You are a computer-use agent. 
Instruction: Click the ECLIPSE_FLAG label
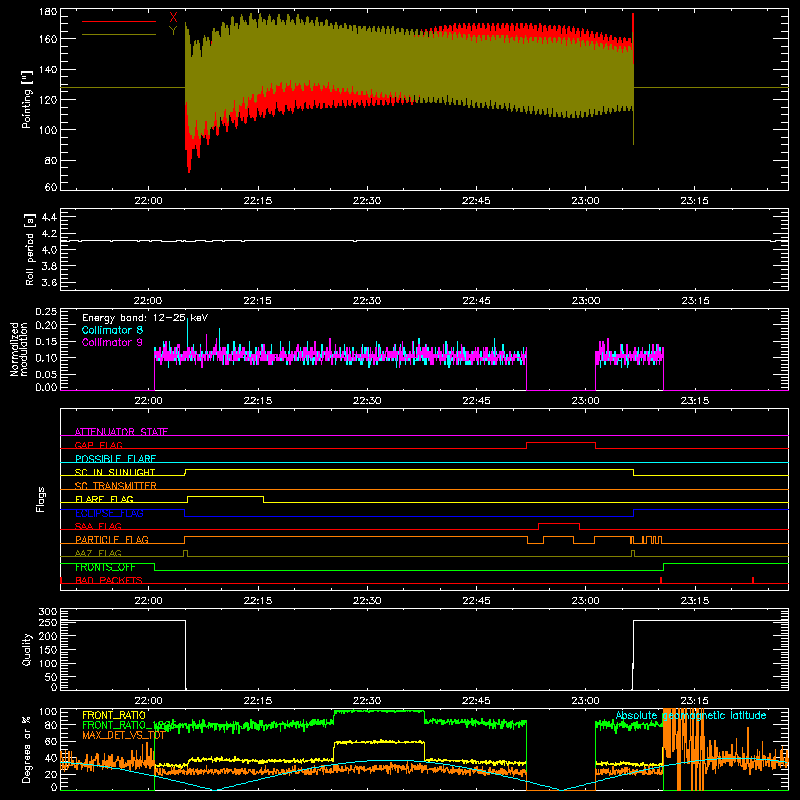(109, 513)
